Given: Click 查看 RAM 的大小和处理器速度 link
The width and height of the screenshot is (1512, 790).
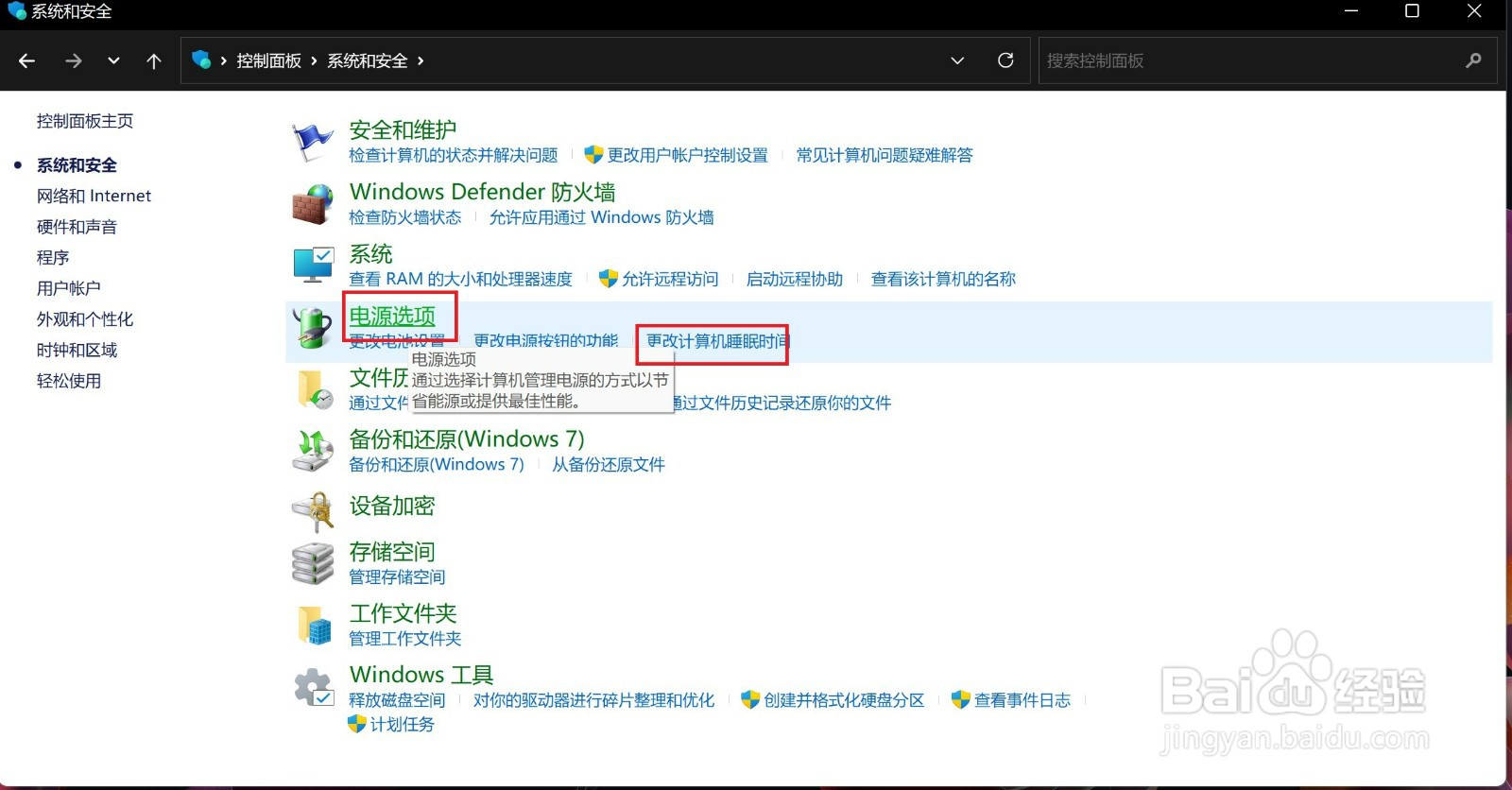Looking at the screenshot, I should pos(460,279).
